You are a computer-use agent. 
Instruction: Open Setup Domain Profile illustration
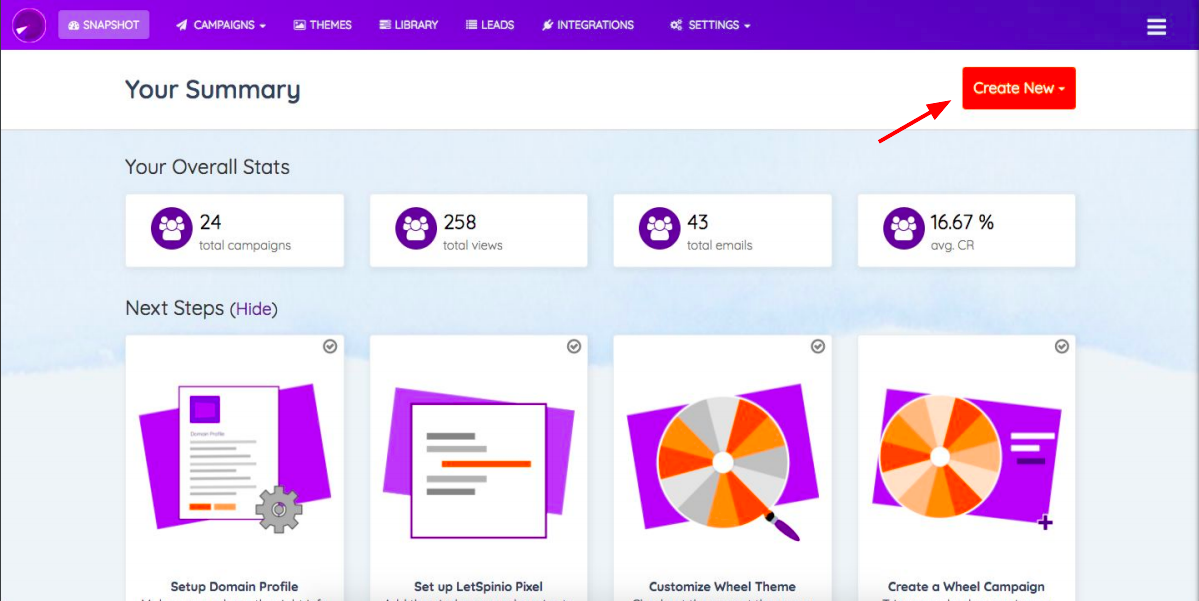pos(234,459)
